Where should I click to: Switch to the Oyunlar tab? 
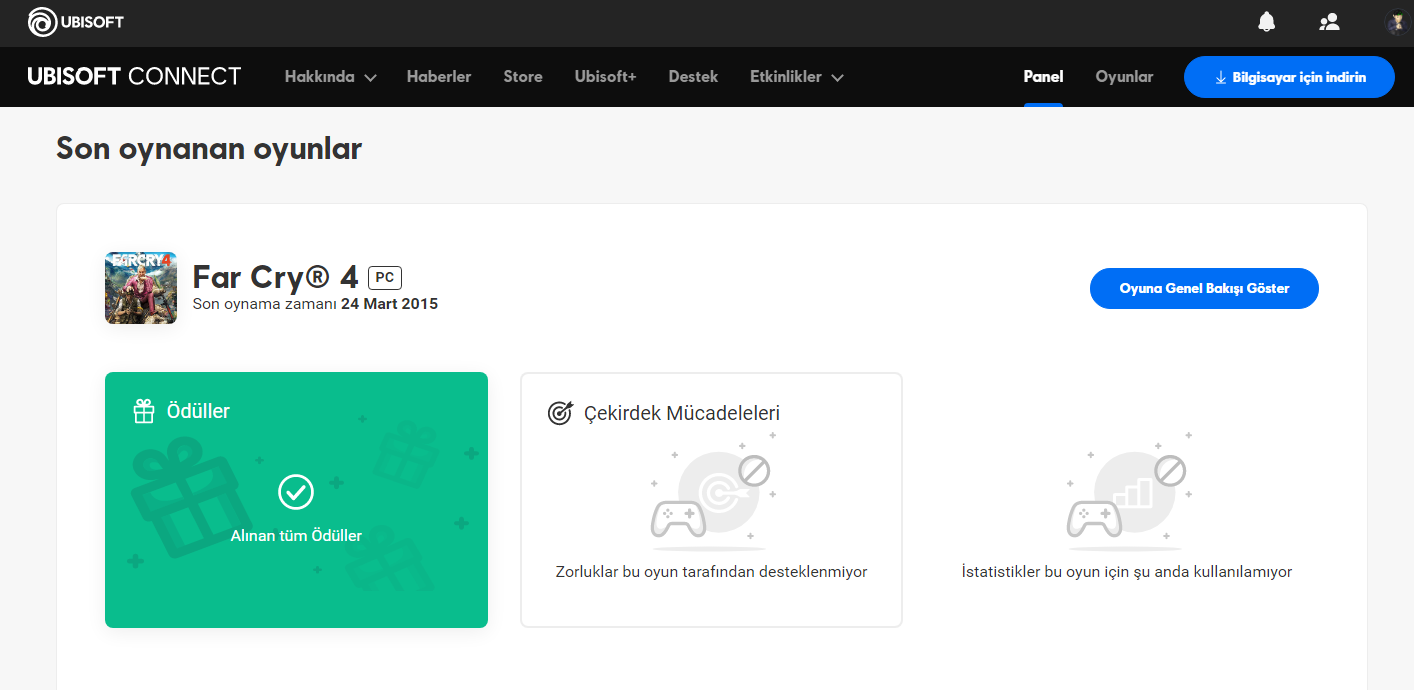click(x=1124, y=77)
